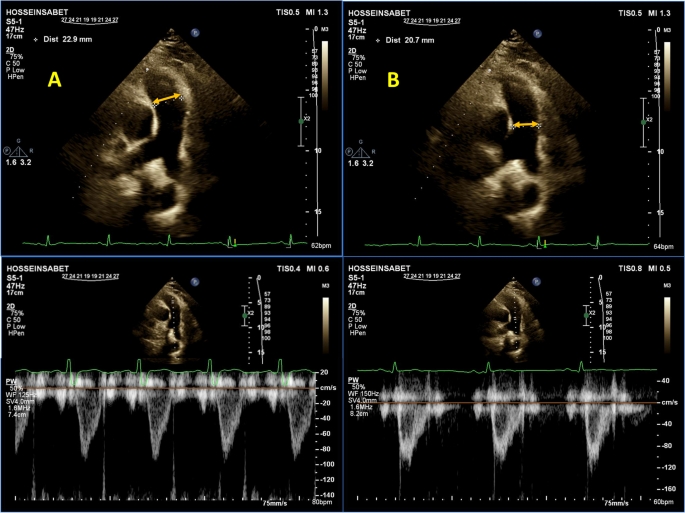Click the '1.6 3.2' frequency values in panel A
The height and width of the screenshot is (513, 685).
point(18,163)
